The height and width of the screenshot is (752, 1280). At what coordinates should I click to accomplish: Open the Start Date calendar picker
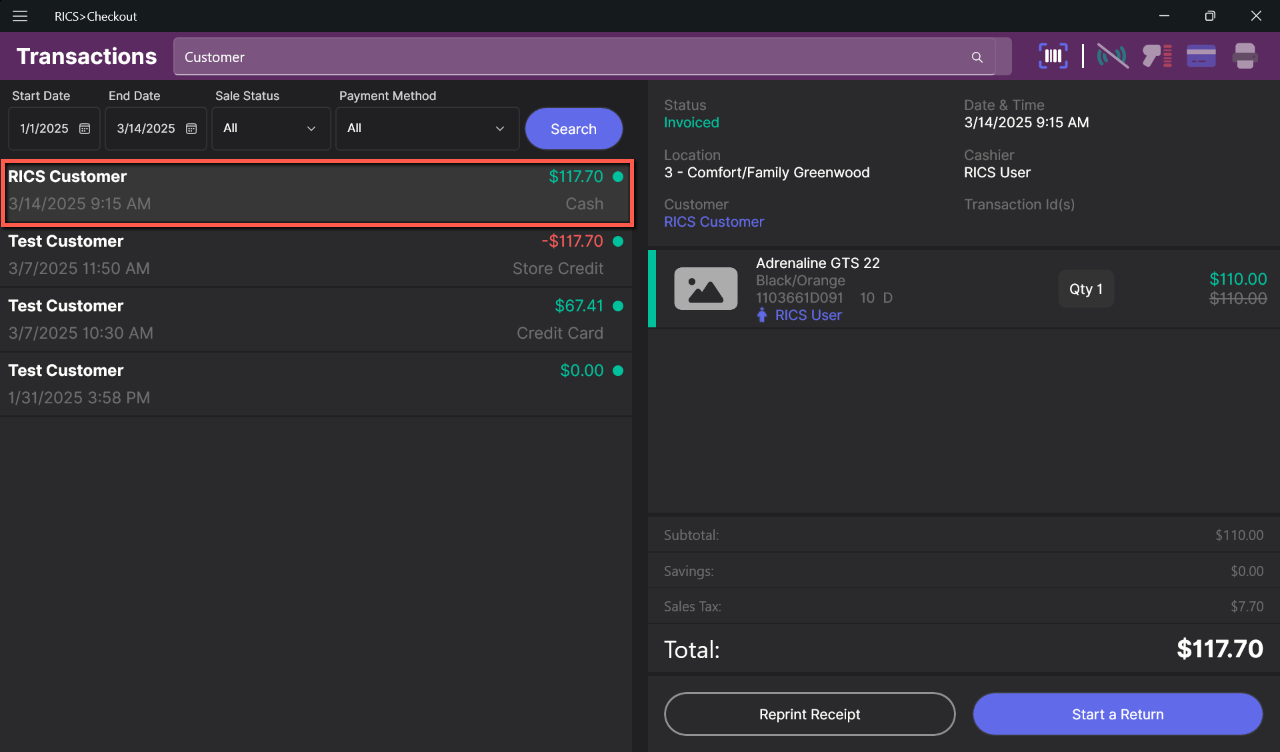click(x=85, y=129)
